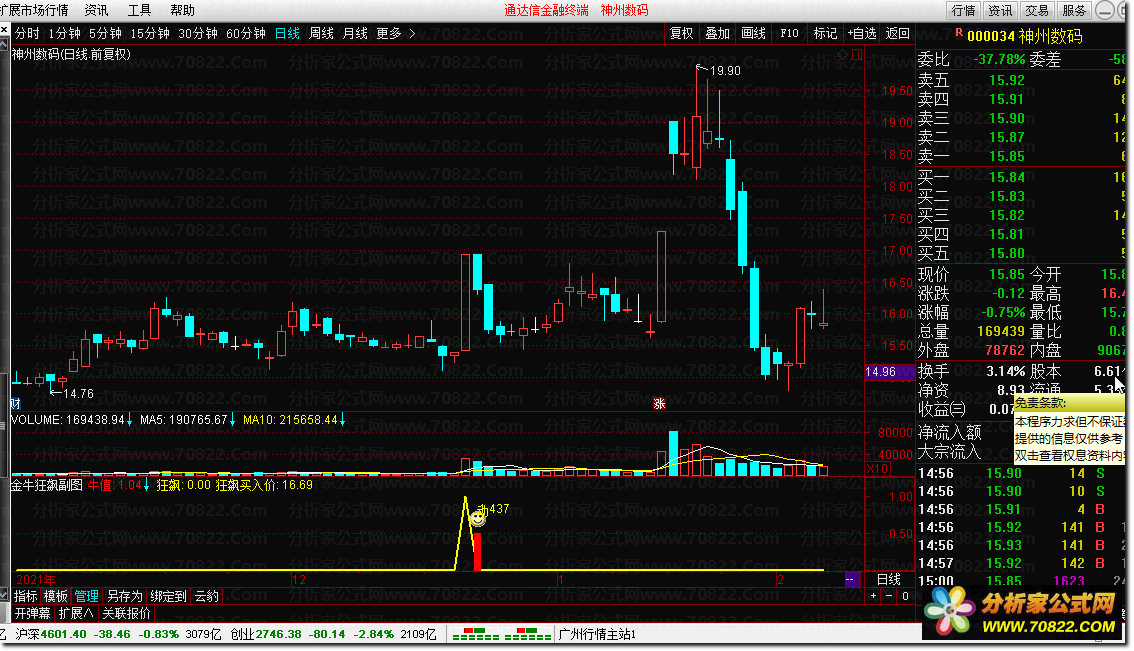
Task: Click the down arrow after MA5 value
Action: coord(232,420)
